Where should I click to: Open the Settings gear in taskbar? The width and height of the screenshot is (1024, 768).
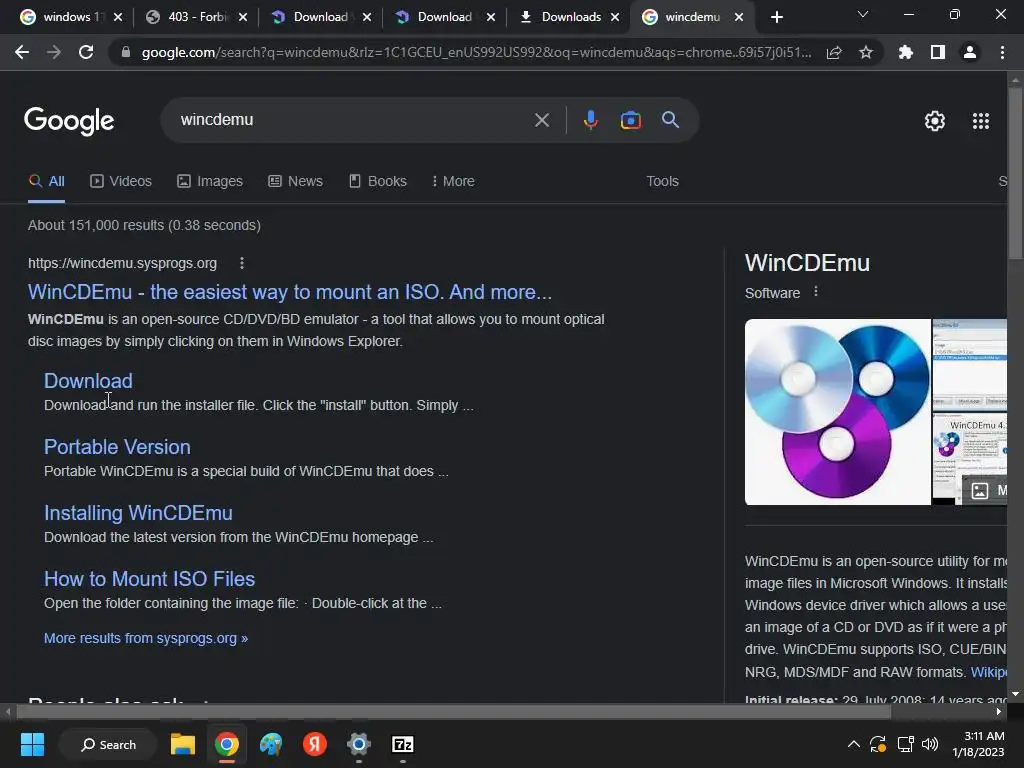359,744
